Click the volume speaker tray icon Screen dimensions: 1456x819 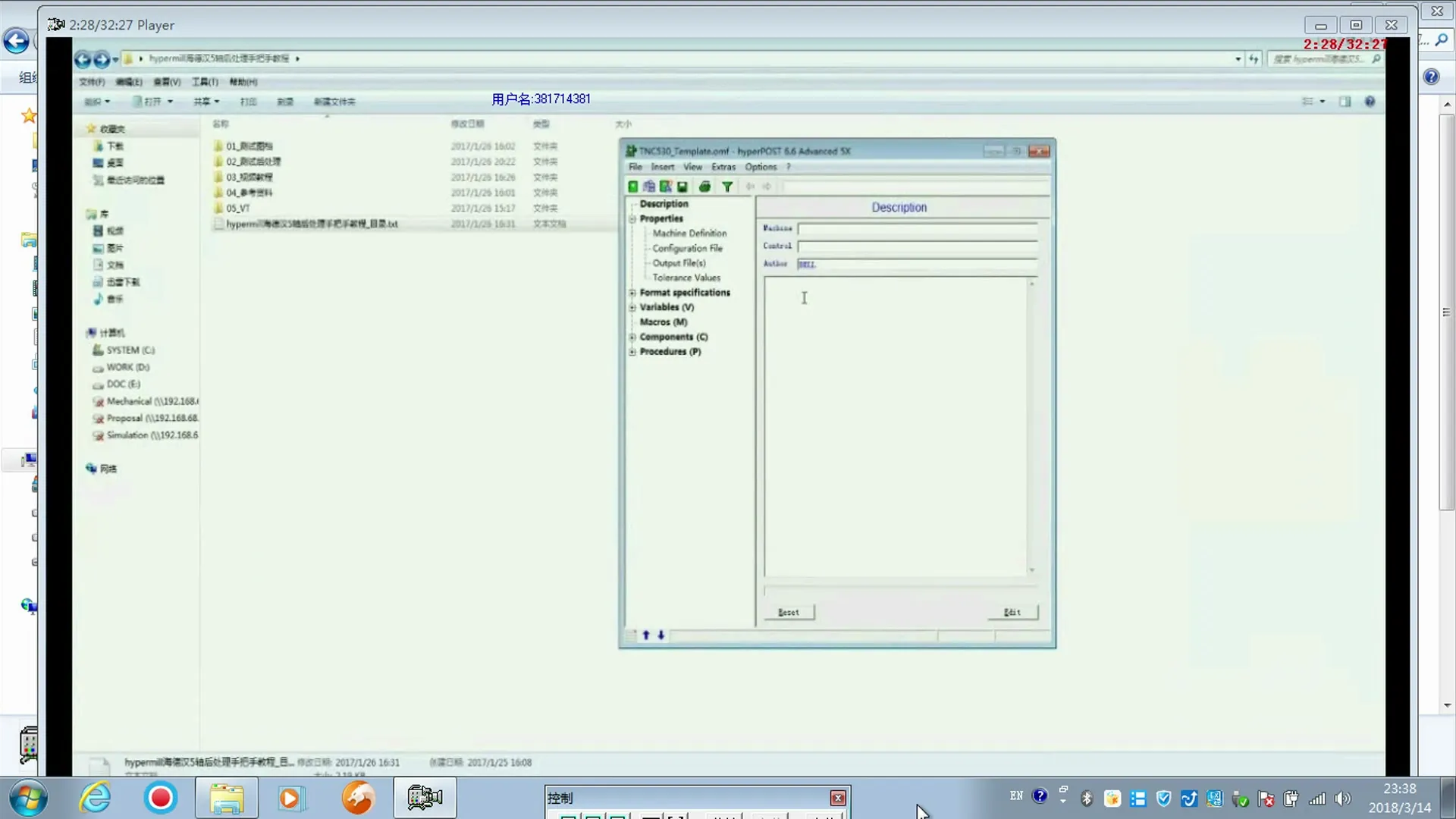click(x=1343, y=799)
